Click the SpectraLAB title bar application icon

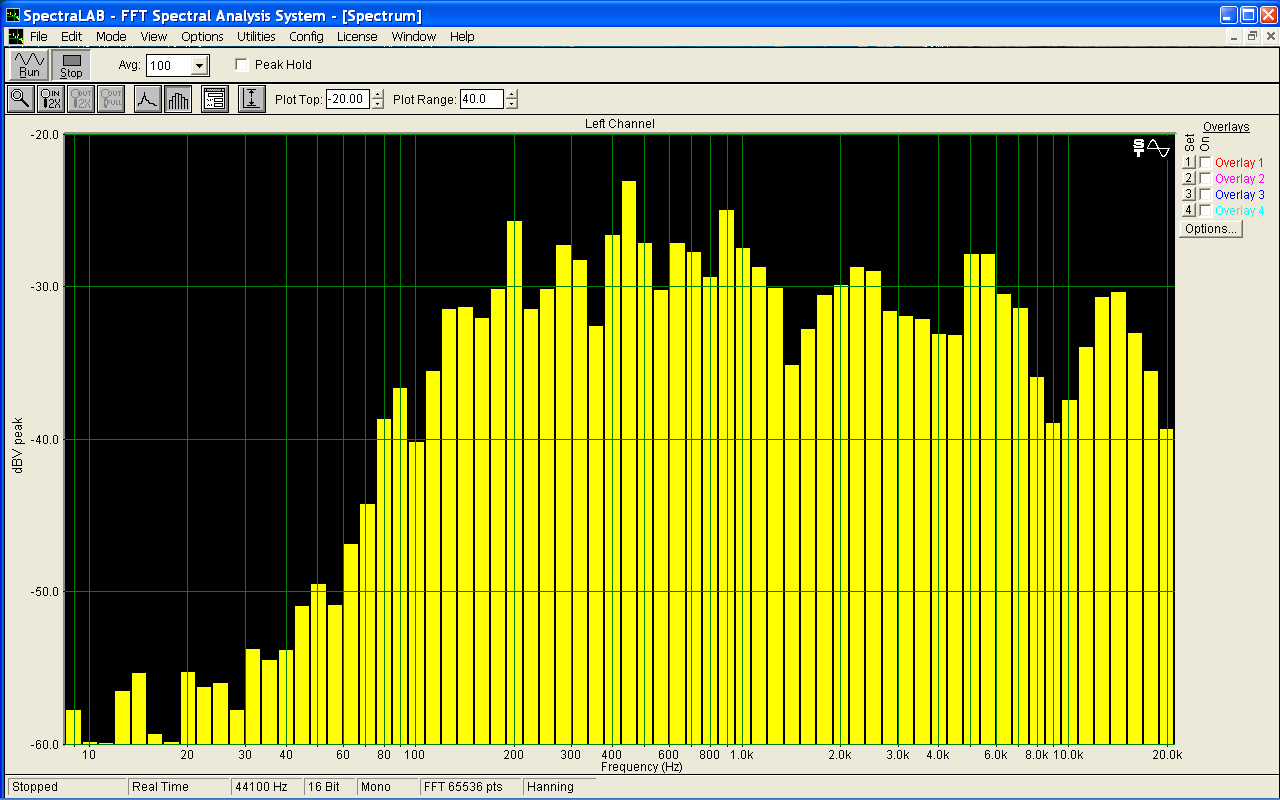point(12,15)
